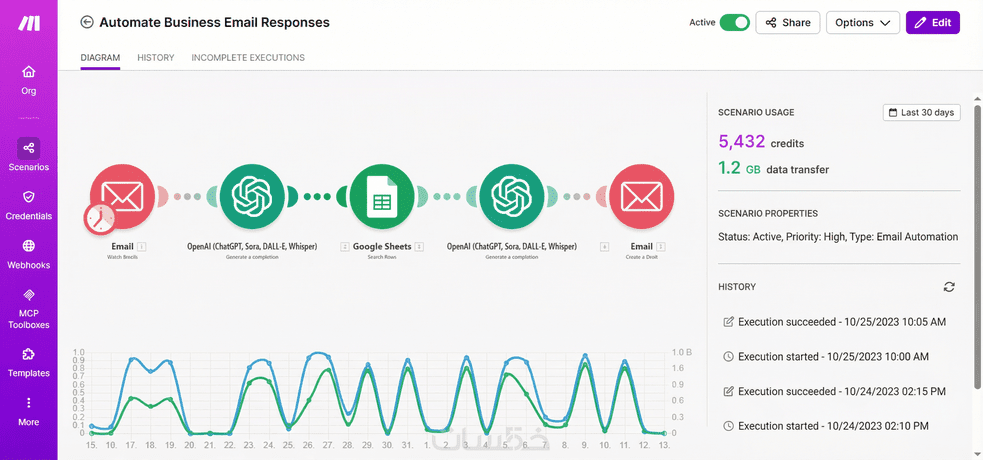Switch to the HISTORY tab
Screen dimensions: 983x460
point(155,58)
